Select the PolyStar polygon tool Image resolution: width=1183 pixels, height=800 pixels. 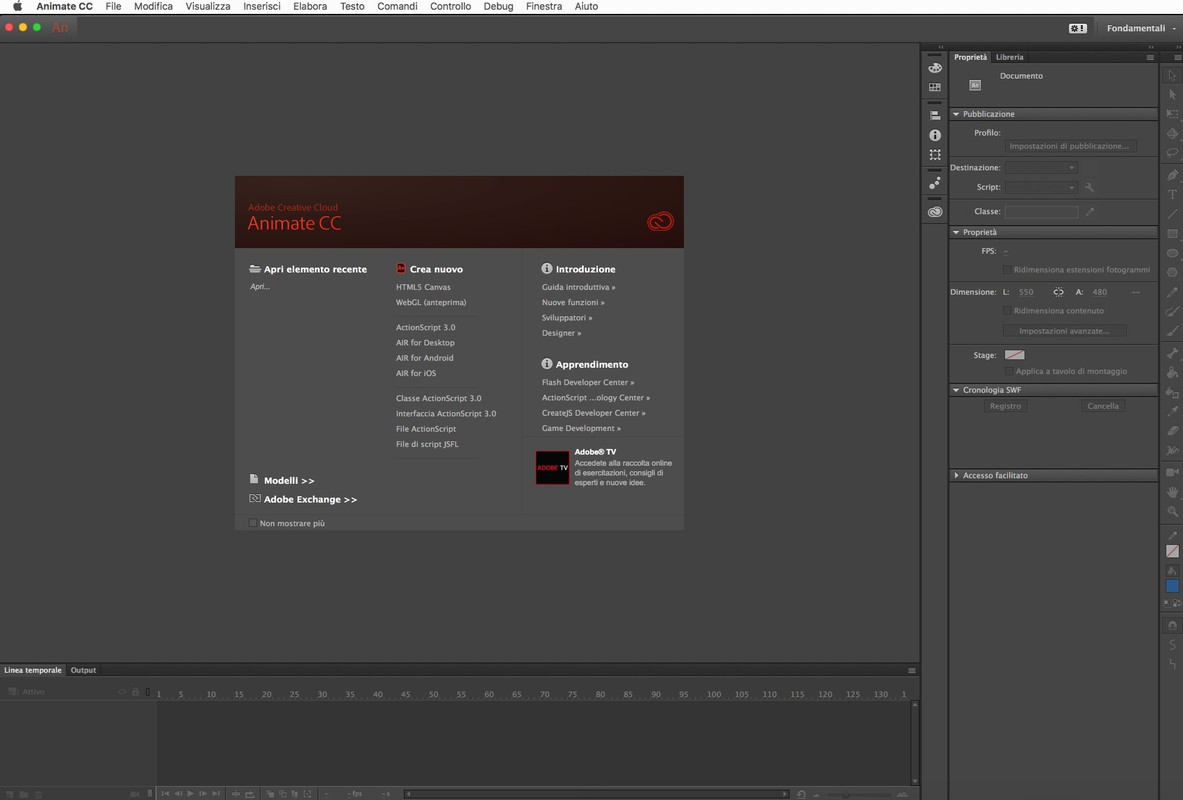click(x=1172, y=272)
